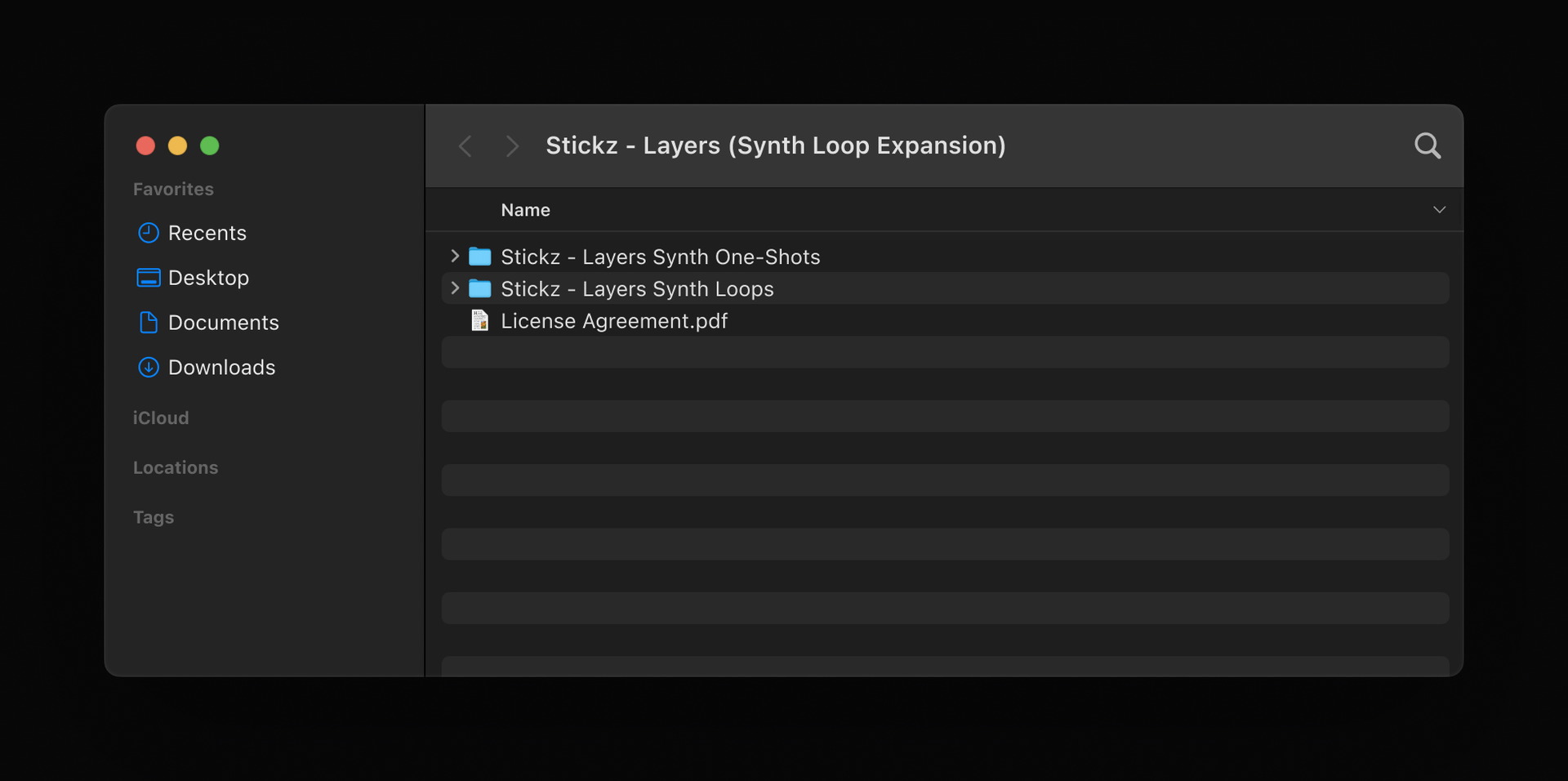Click the License Agreement PDF file icon

[479, 321]
